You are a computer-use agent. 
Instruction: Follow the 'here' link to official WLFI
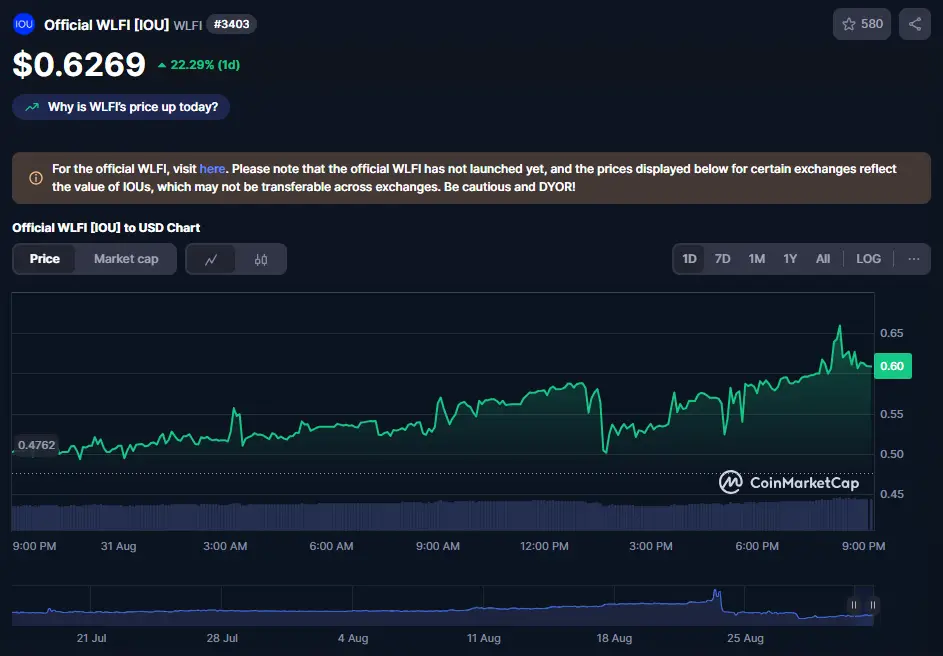point(212,169)
